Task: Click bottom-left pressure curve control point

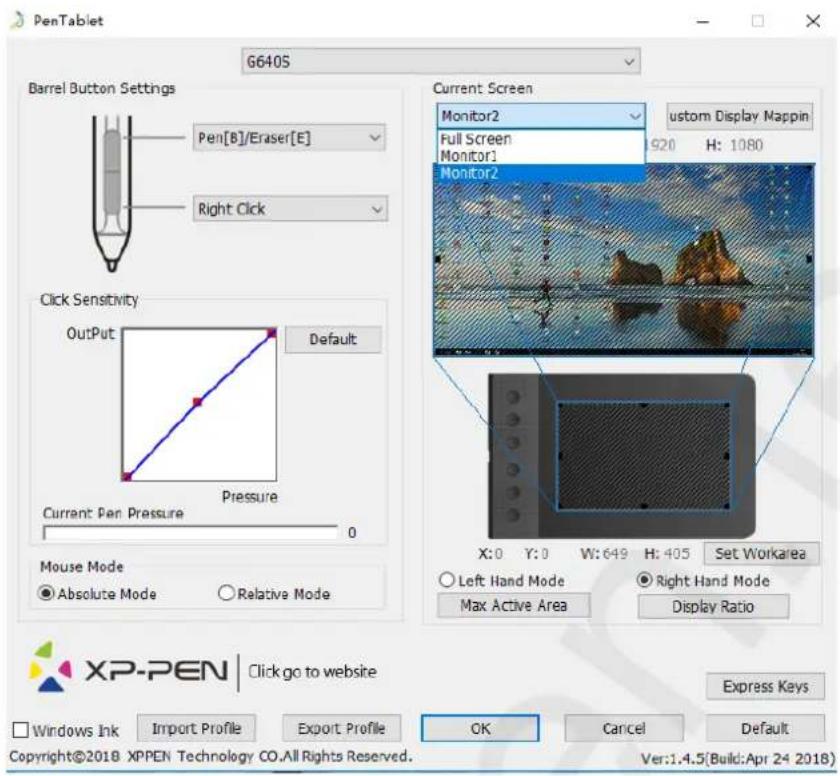Action: (127, 476)
